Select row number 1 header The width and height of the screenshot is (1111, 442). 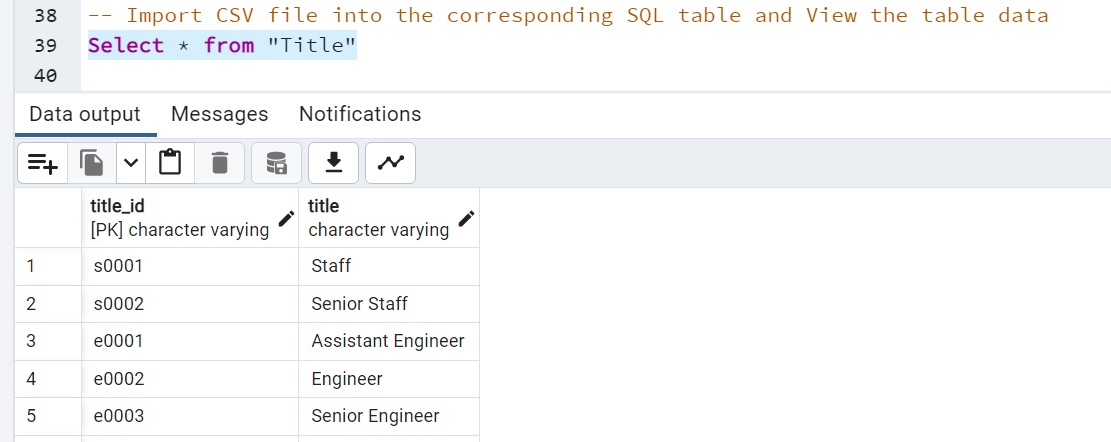click(x=48, y=266)
